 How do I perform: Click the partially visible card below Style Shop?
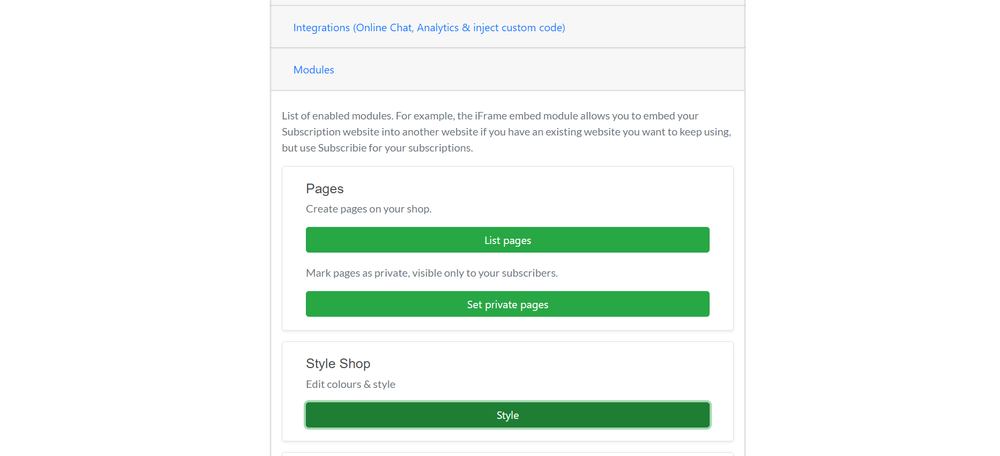[508, 454]
